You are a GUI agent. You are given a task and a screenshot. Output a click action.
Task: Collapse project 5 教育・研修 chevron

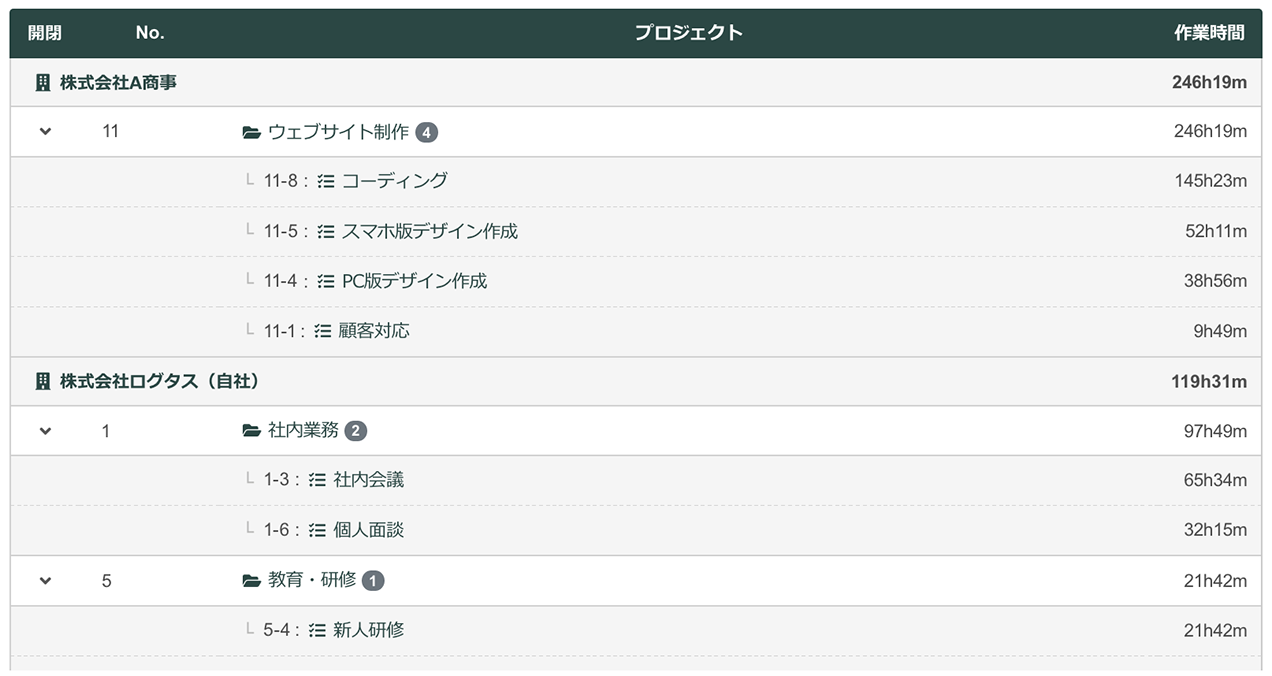coord(45,581)
